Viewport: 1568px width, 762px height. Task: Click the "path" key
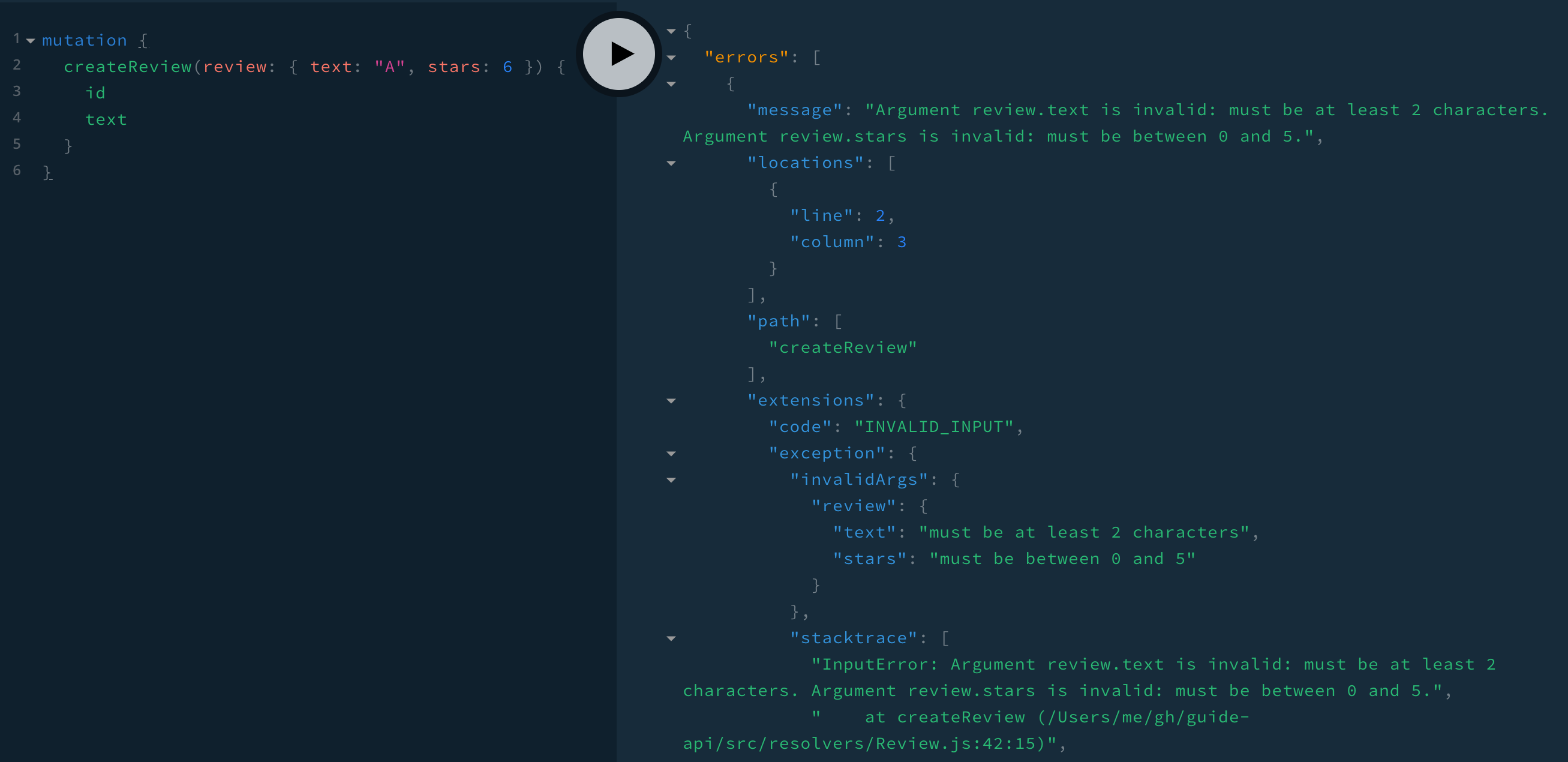779,321
